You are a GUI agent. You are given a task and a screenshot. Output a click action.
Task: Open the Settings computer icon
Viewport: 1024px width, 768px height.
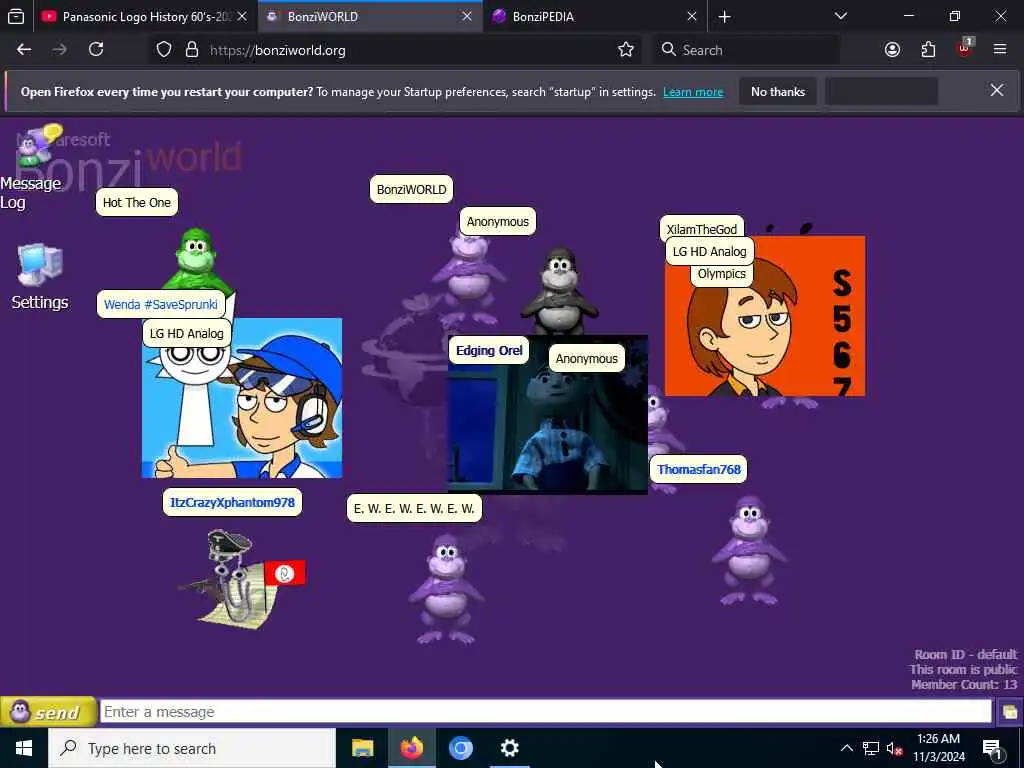[40, 276]
